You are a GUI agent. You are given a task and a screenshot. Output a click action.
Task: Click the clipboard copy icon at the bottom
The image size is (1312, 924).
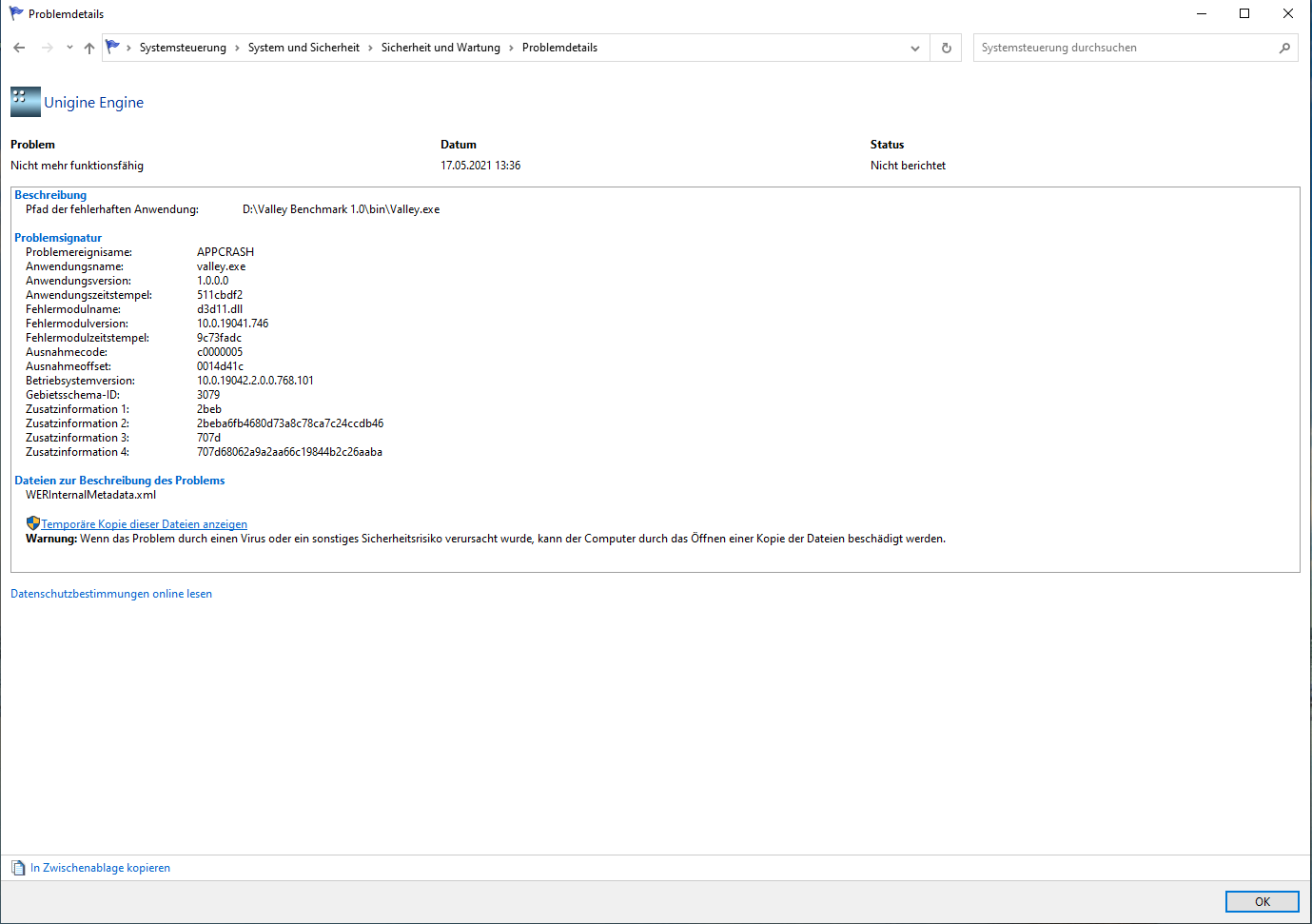pos(18,868)
